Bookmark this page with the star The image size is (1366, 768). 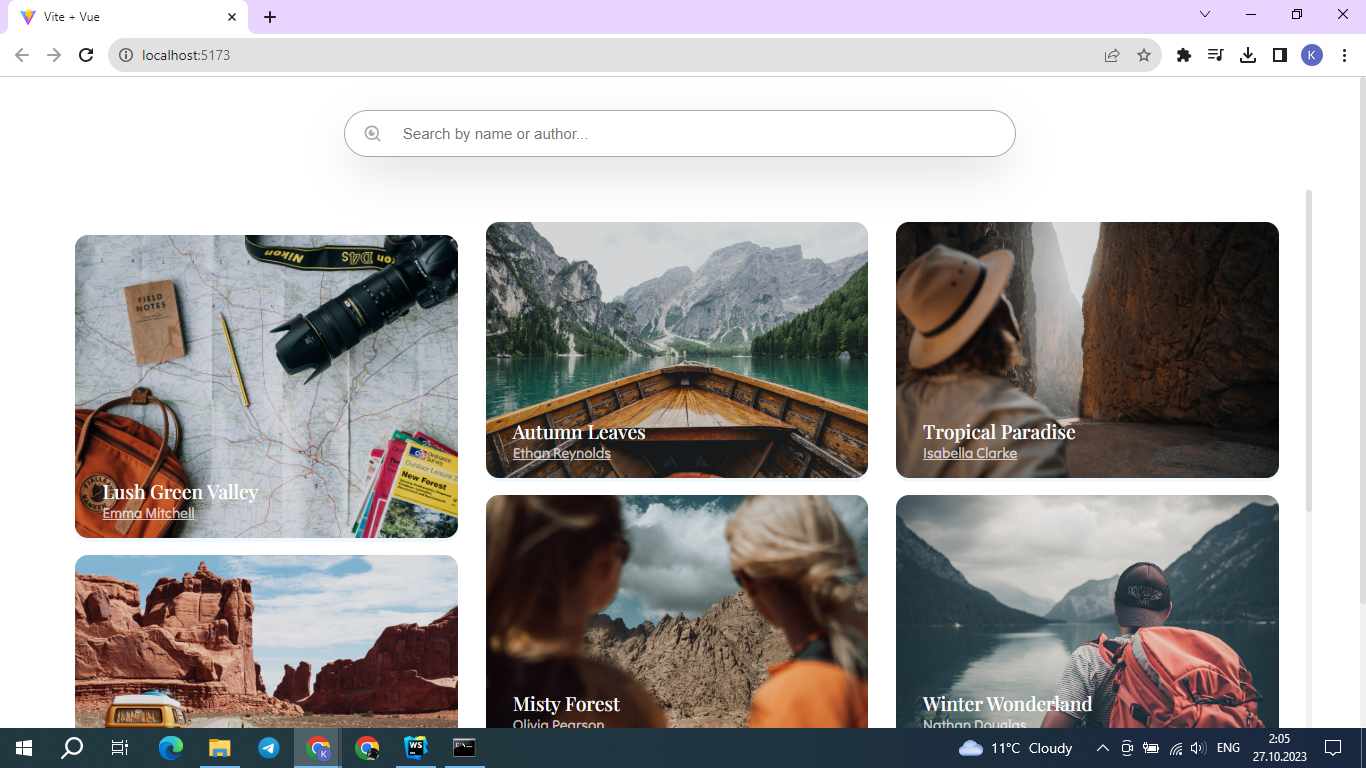[x=1144, y=55]
